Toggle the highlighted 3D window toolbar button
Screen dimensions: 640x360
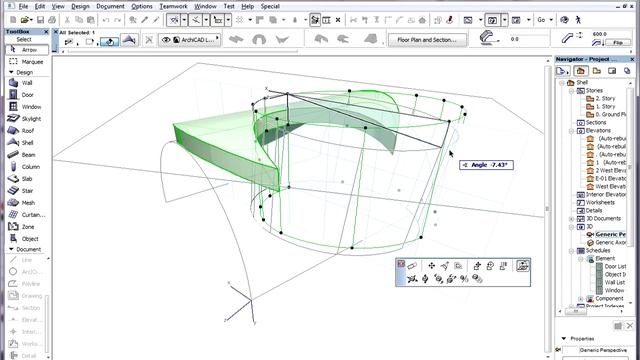click(492, 20)
